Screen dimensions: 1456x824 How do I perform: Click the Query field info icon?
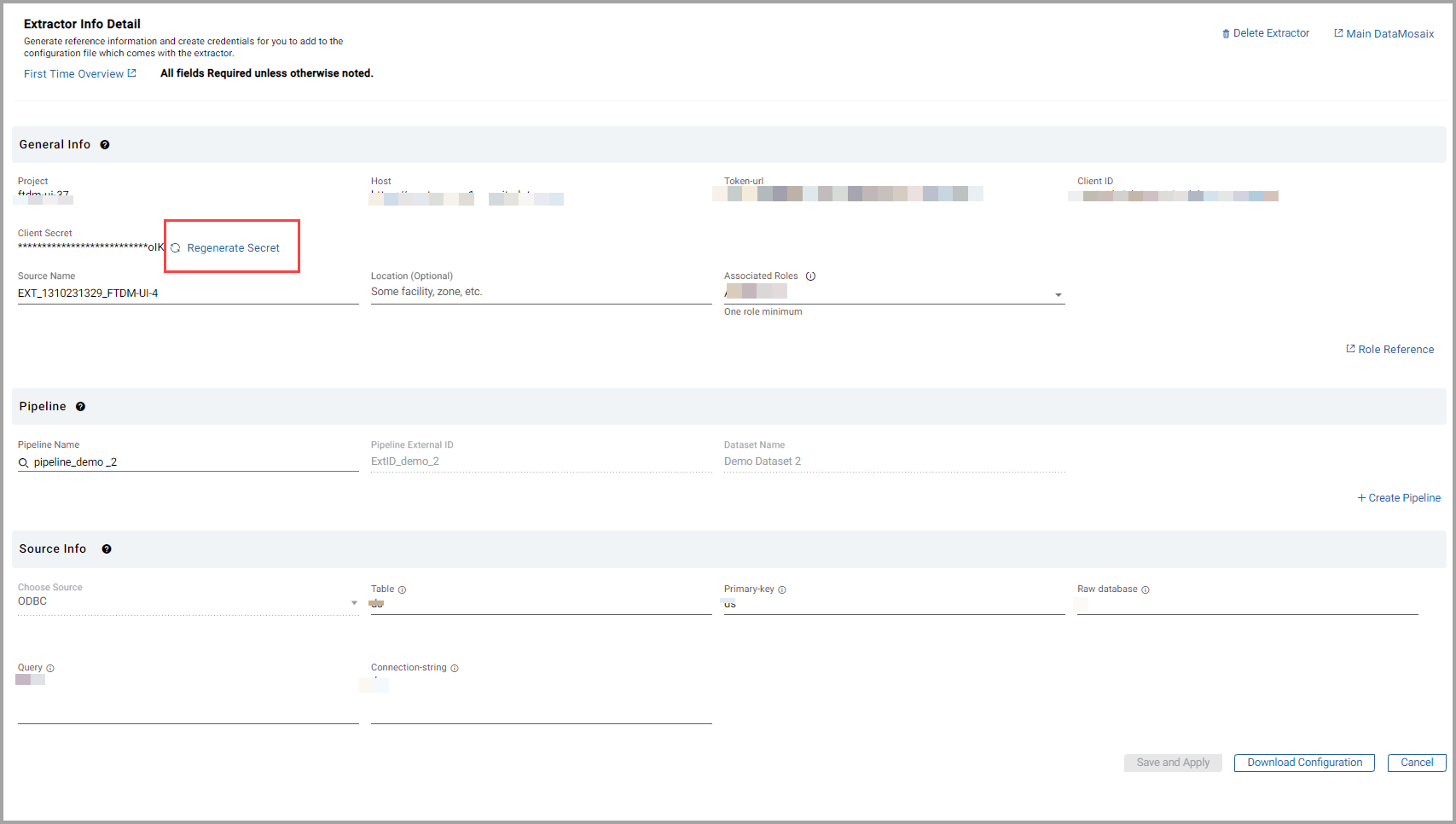[x=50, y=669]
